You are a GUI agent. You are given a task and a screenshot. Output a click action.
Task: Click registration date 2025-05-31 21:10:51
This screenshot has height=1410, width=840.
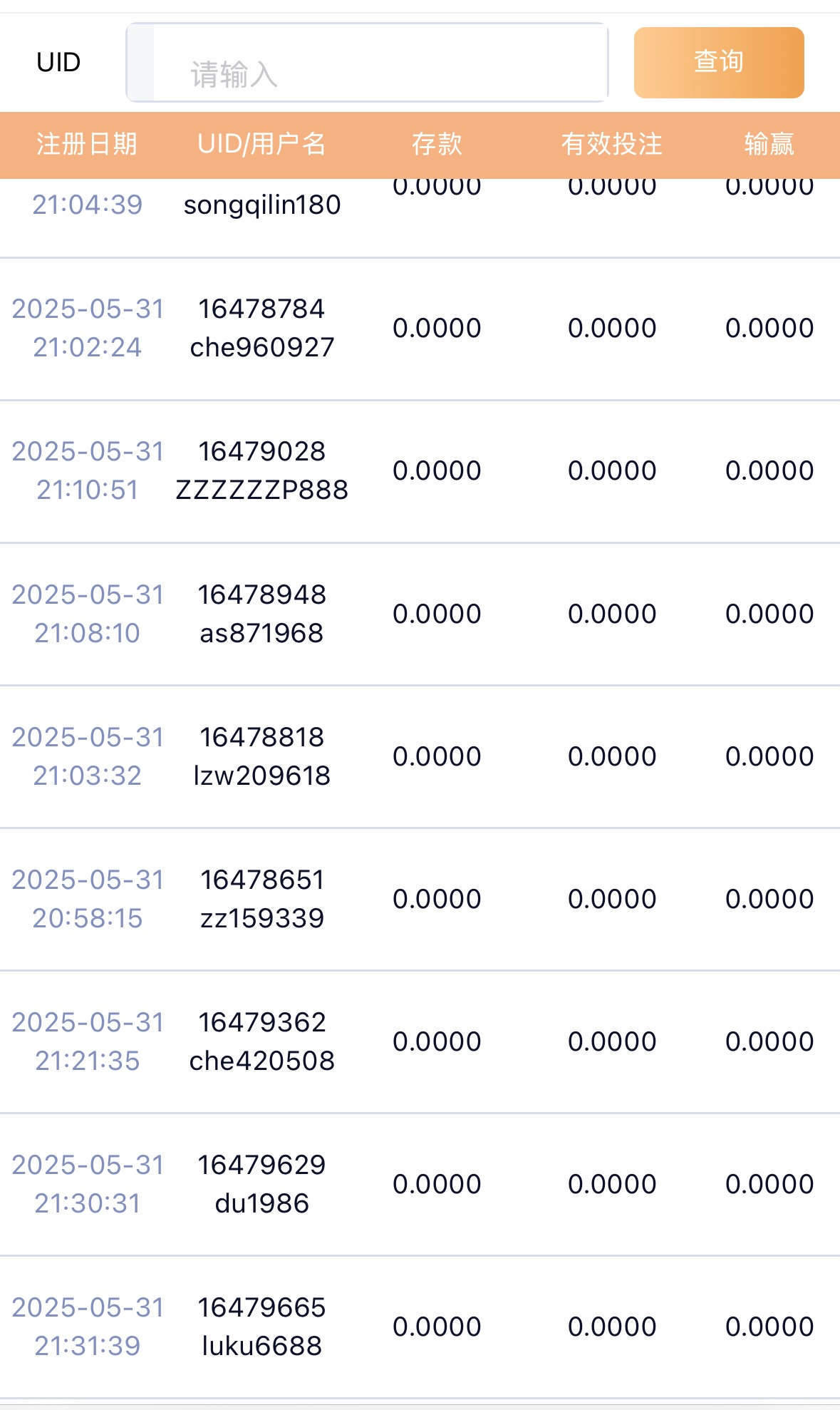(87, 470)
